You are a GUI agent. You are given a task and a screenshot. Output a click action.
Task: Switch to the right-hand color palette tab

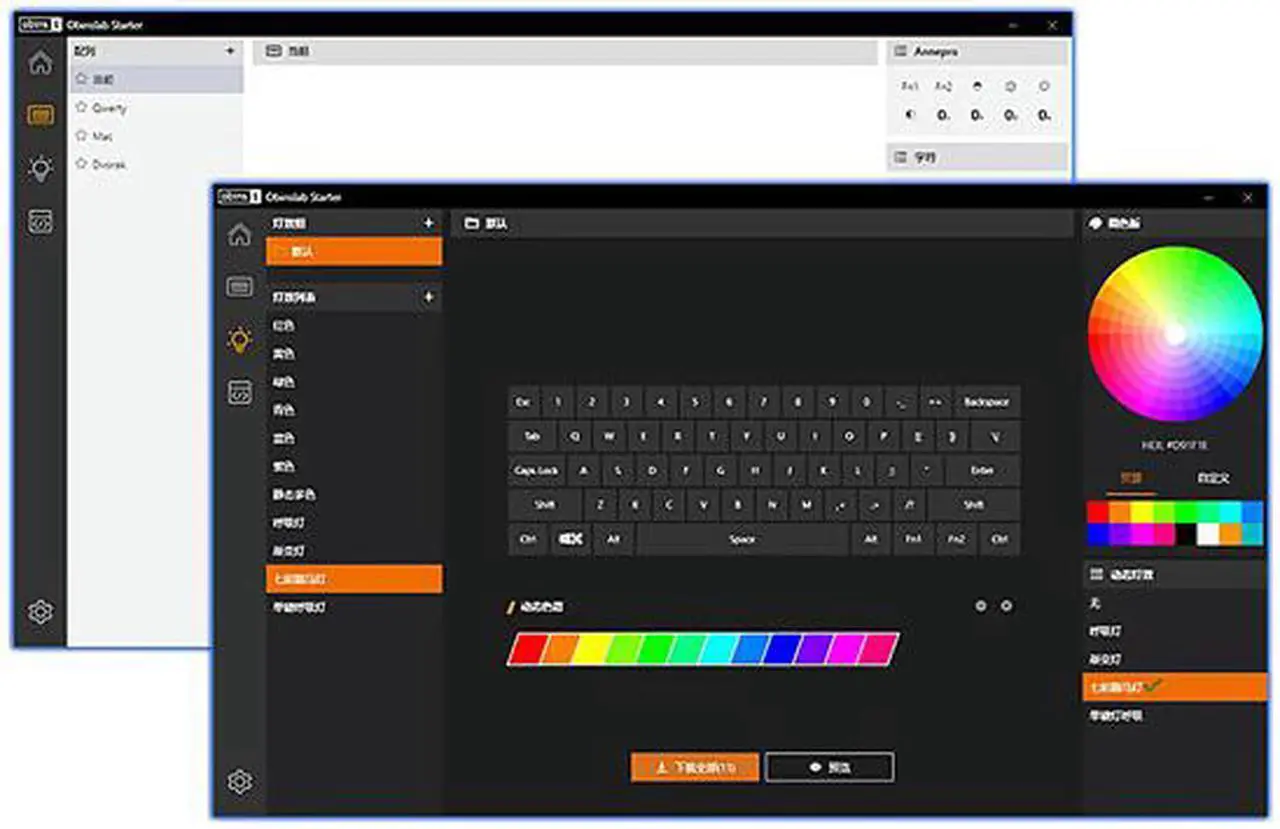tap(1213, 478)
